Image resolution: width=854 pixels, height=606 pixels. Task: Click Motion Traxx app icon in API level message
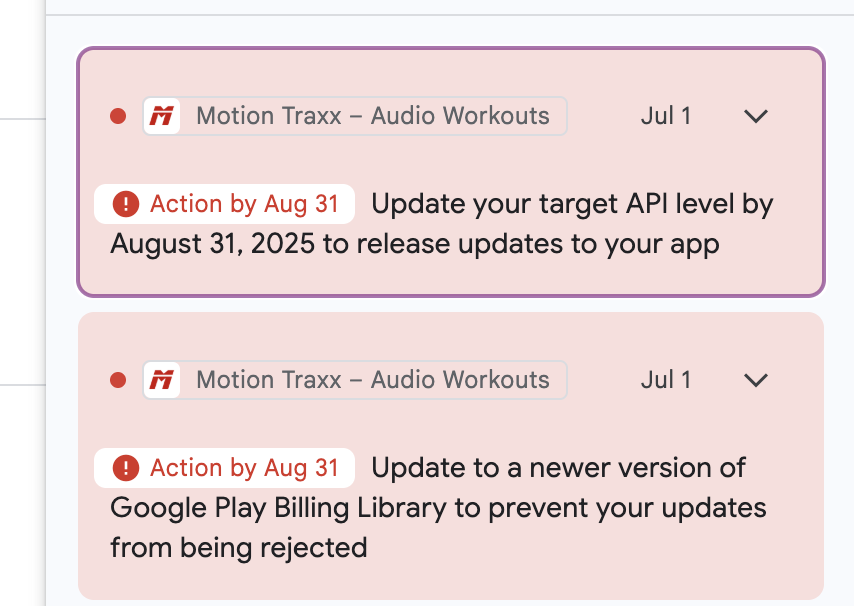click(161, 116)
